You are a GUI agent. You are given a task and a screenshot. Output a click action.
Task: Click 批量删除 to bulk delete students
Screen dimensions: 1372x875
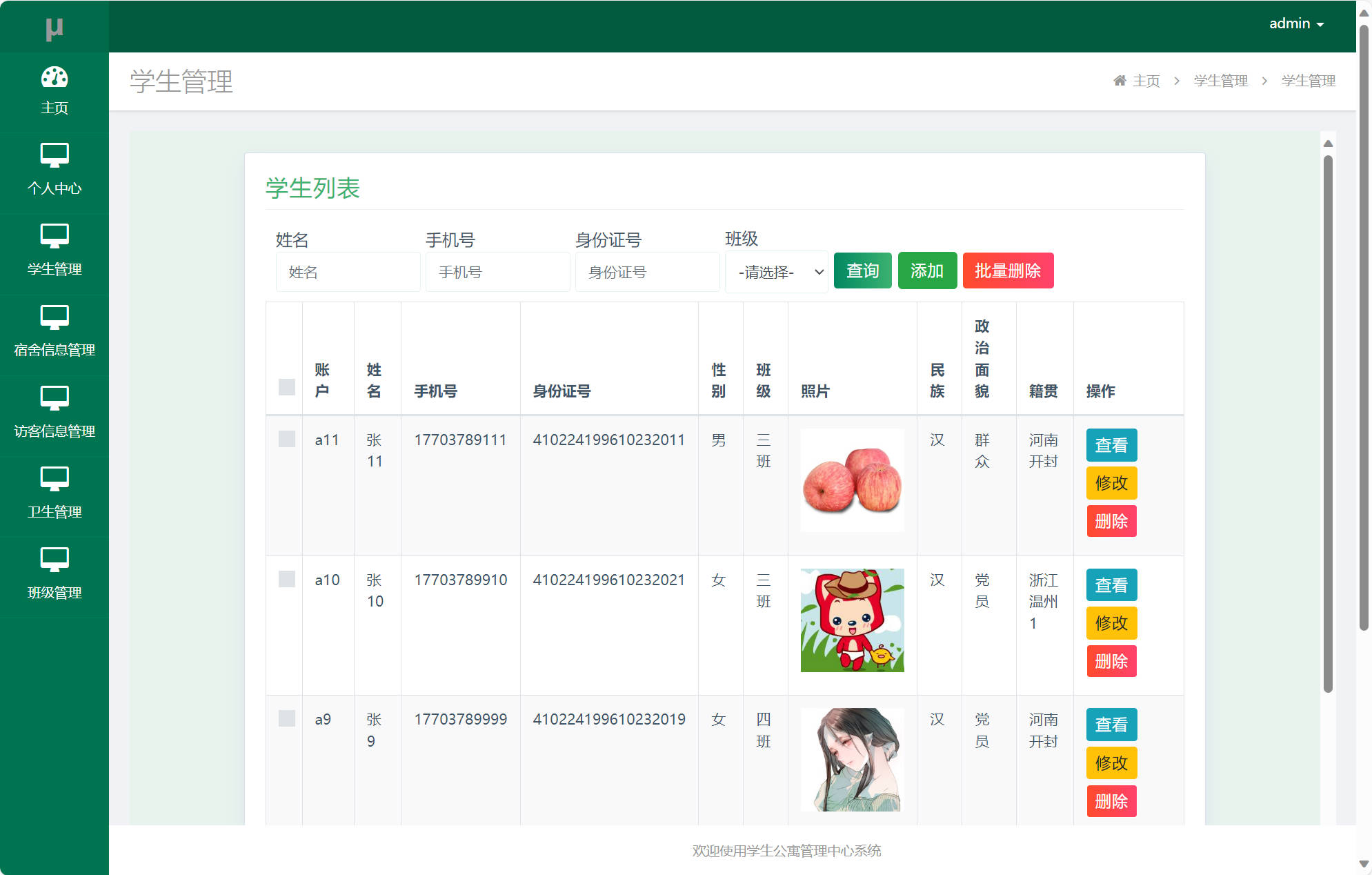[x=1008, y=271]
